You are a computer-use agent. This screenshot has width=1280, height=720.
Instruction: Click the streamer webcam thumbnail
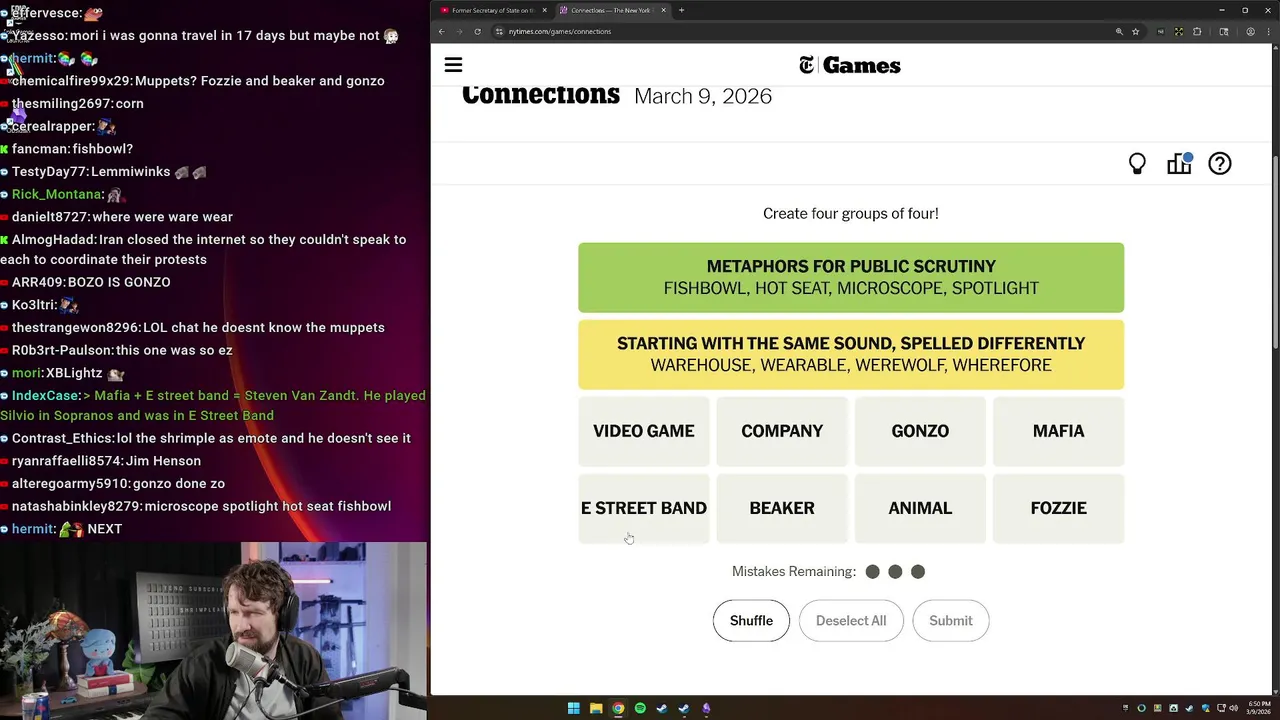(214, 631)
